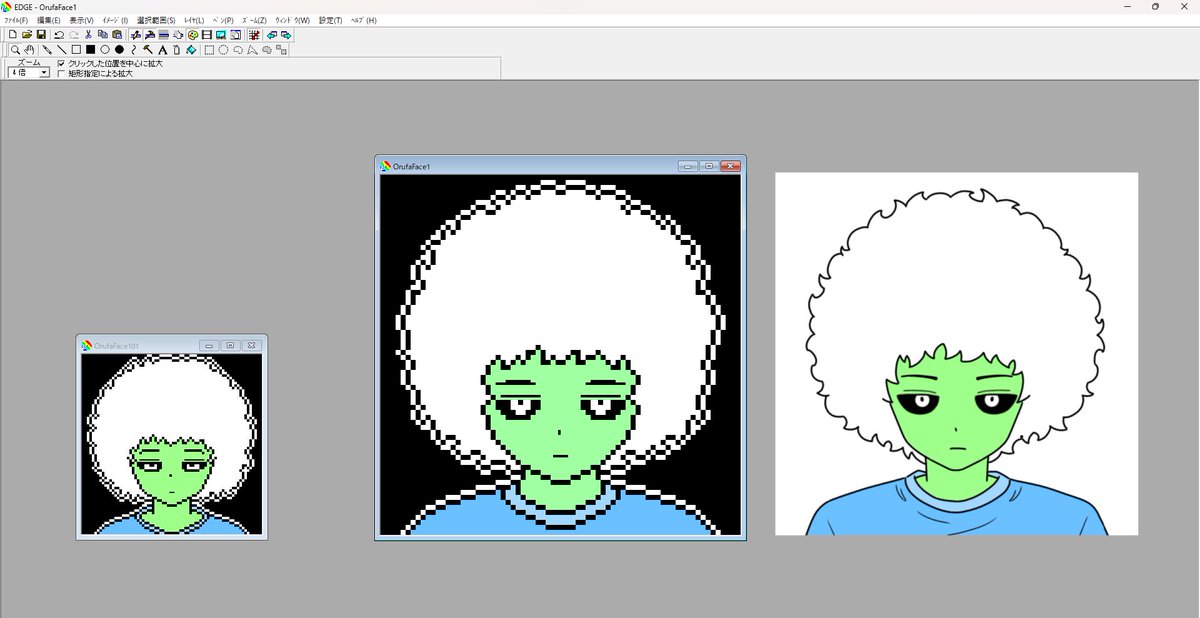This screenshot has width=1200, height=618.
Task: Cut selection with the scissors icon
Action: click(x=88, y=34)
